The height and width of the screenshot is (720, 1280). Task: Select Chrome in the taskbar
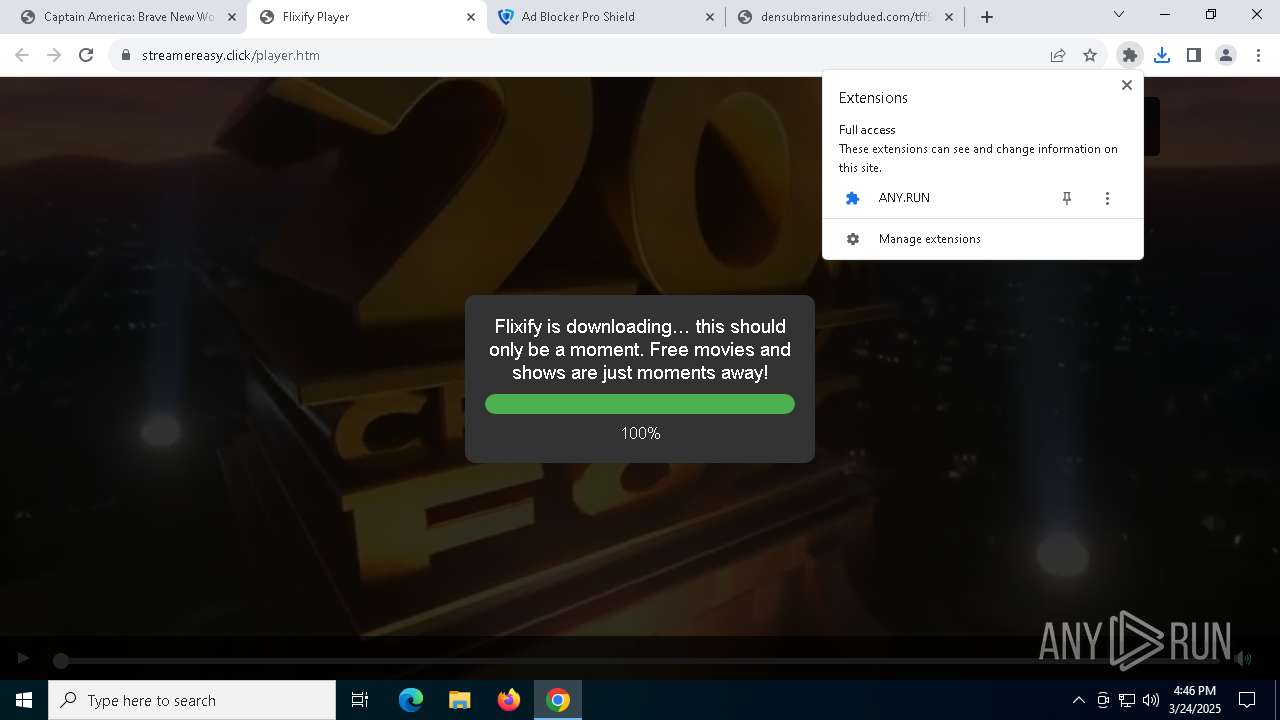(x=558, y=700)
